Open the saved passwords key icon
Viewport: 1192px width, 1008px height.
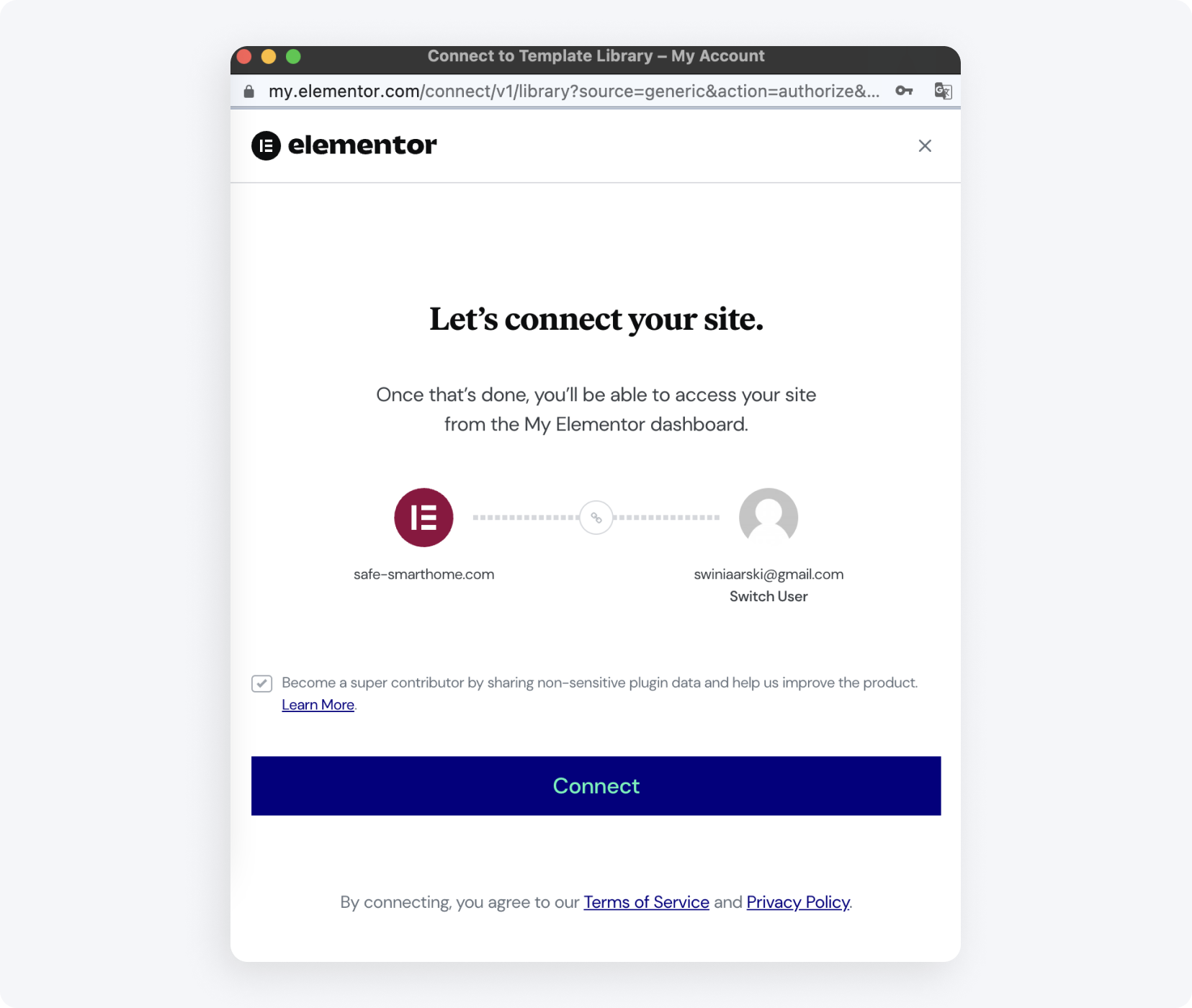pyautogui.click(x=905, y=91)
